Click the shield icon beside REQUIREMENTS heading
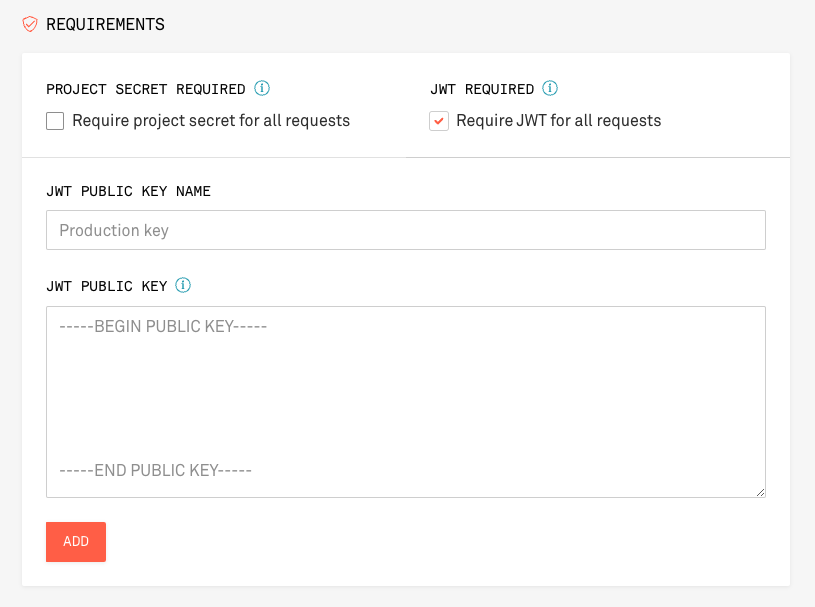815x607 pixels. 30,24
